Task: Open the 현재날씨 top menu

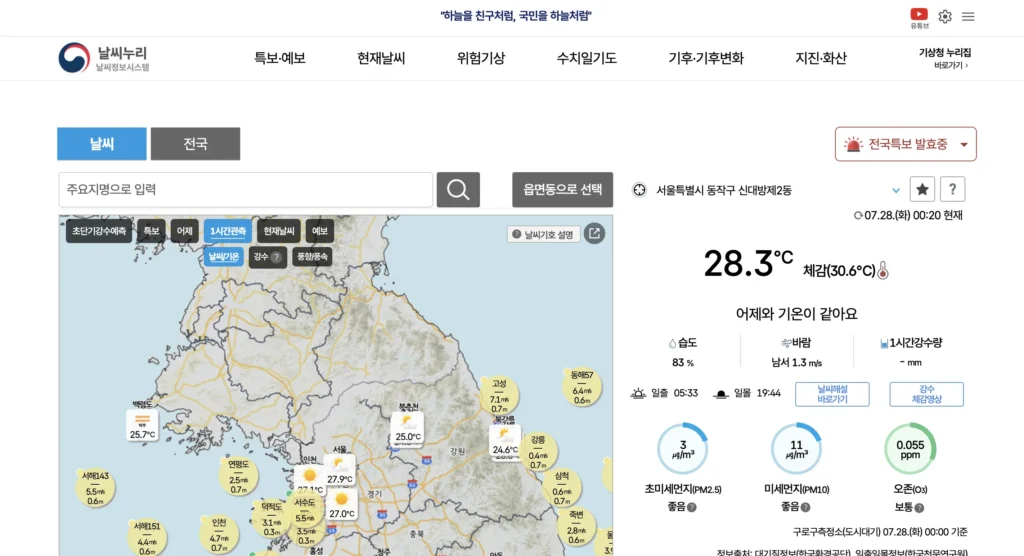Action: [x=381, y=58]
